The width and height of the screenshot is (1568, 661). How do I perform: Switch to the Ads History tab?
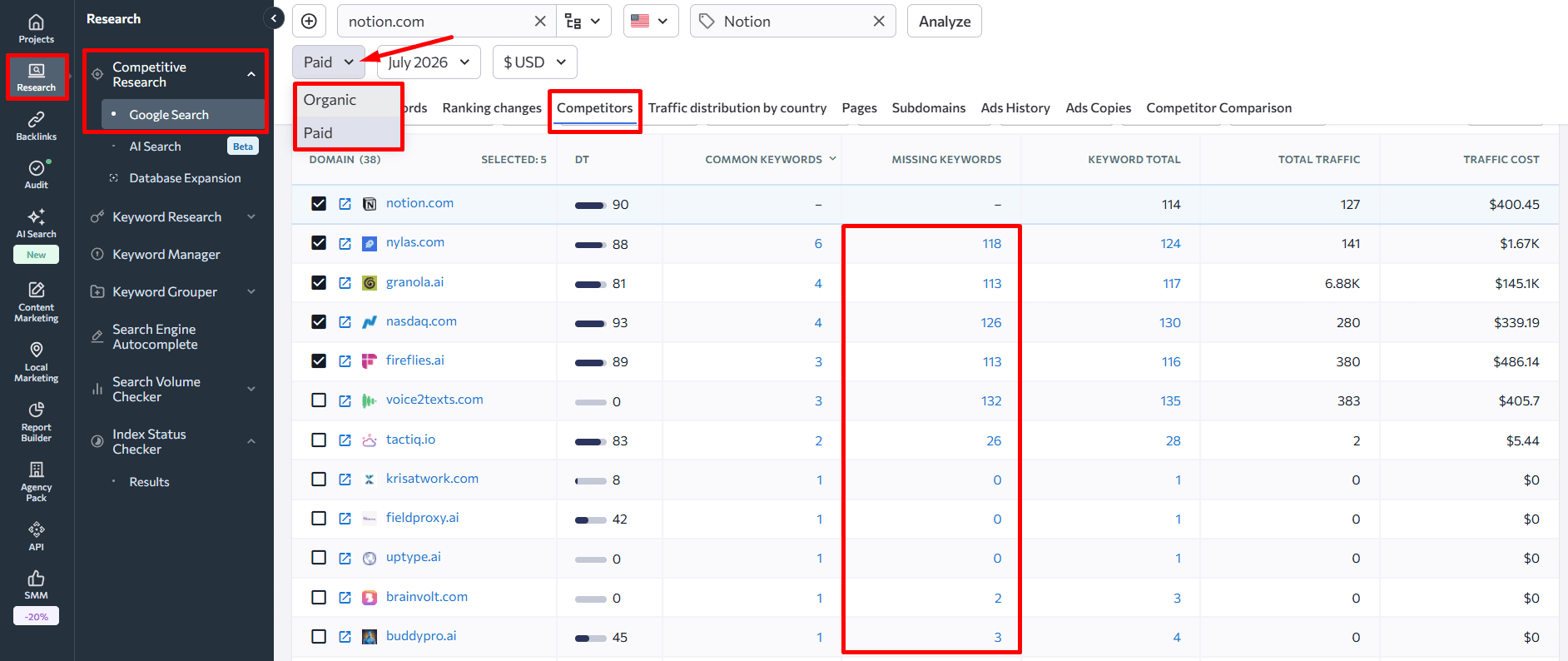pyautogui.click(x=1015, y=108)
